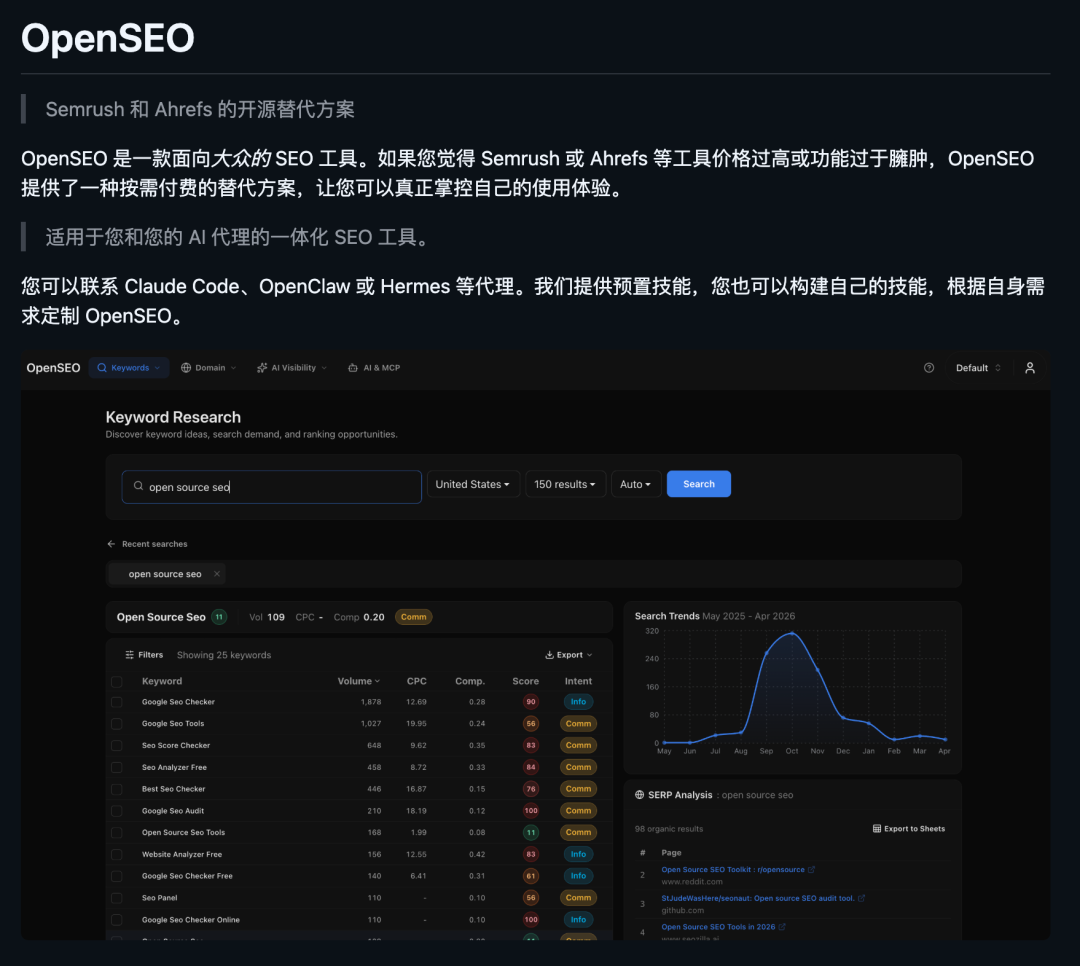Click Export to Sheets in SERP Analysis
This screenshot has height=966, width=1080.
[x=908, y=828]
